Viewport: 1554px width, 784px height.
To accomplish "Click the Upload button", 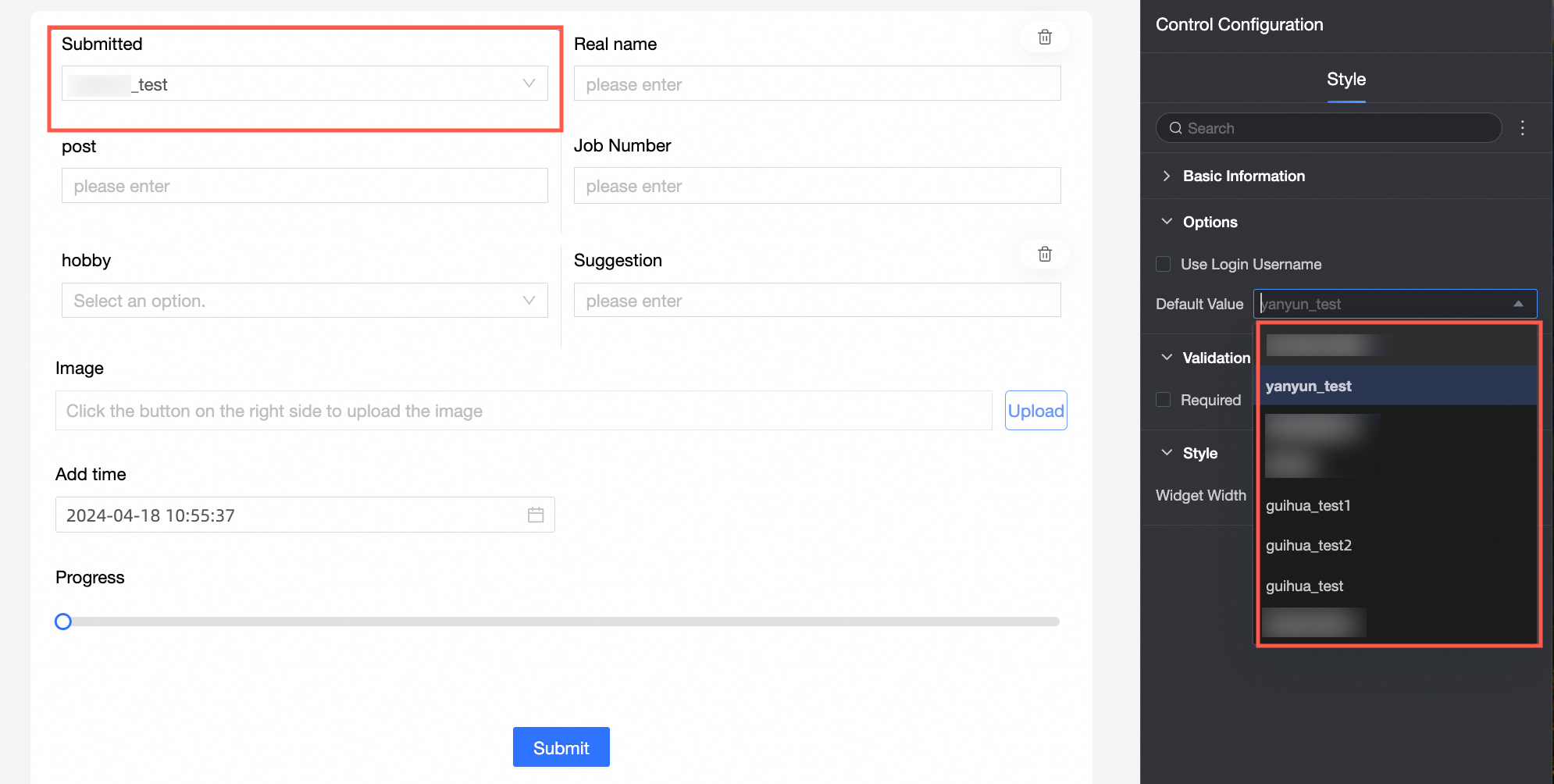I will pyautogui.click(x=1035, y=411).
